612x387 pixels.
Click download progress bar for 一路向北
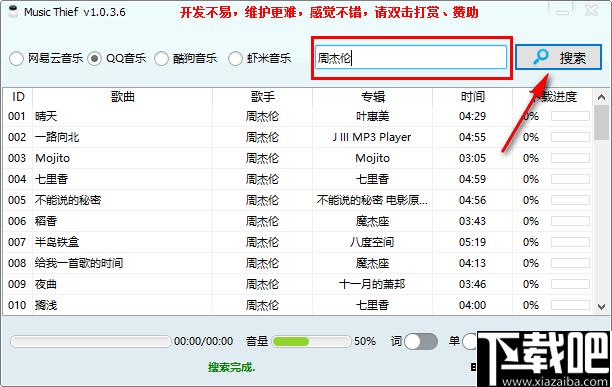click(x=570, y=137)
